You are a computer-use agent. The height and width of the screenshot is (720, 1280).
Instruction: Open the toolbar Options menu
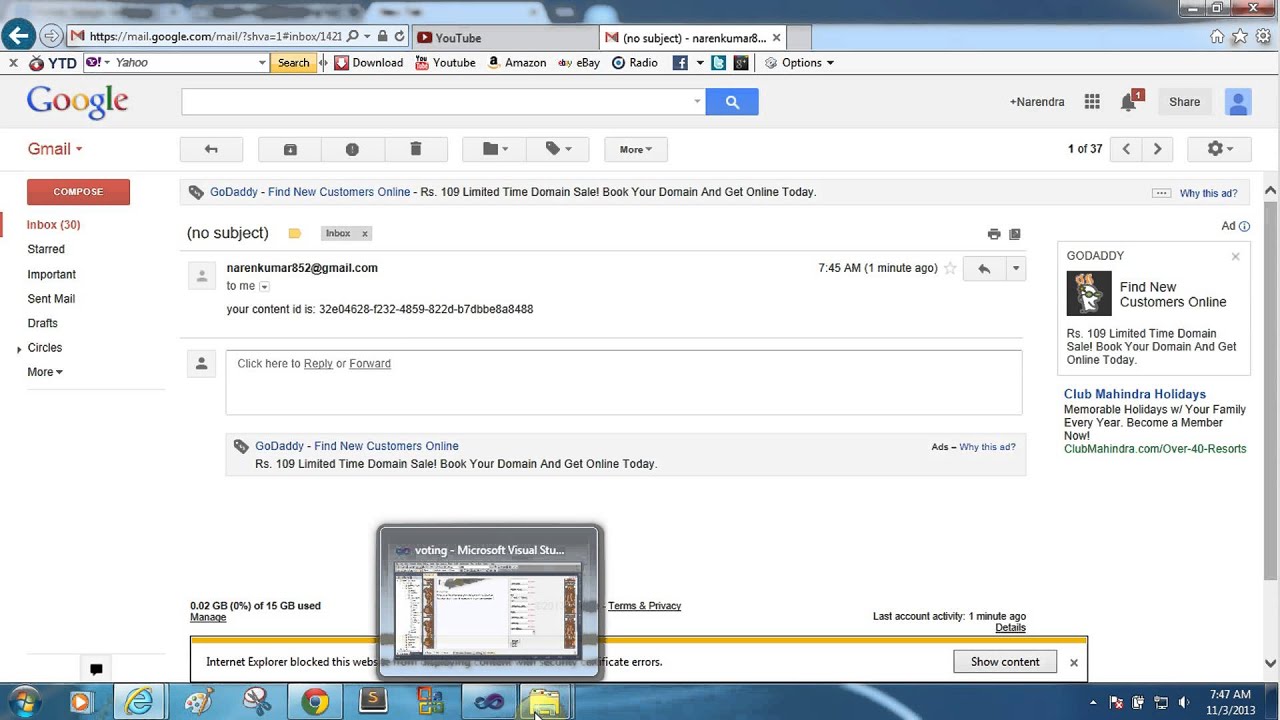[x=800, y=62]
